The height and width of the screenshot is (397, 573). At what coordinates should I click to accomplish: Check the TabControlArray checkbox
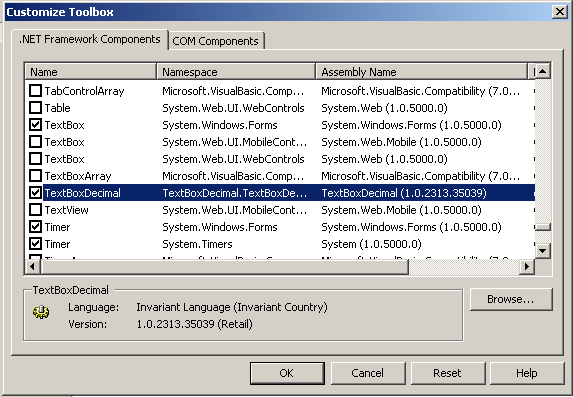[x=35, y=91]
